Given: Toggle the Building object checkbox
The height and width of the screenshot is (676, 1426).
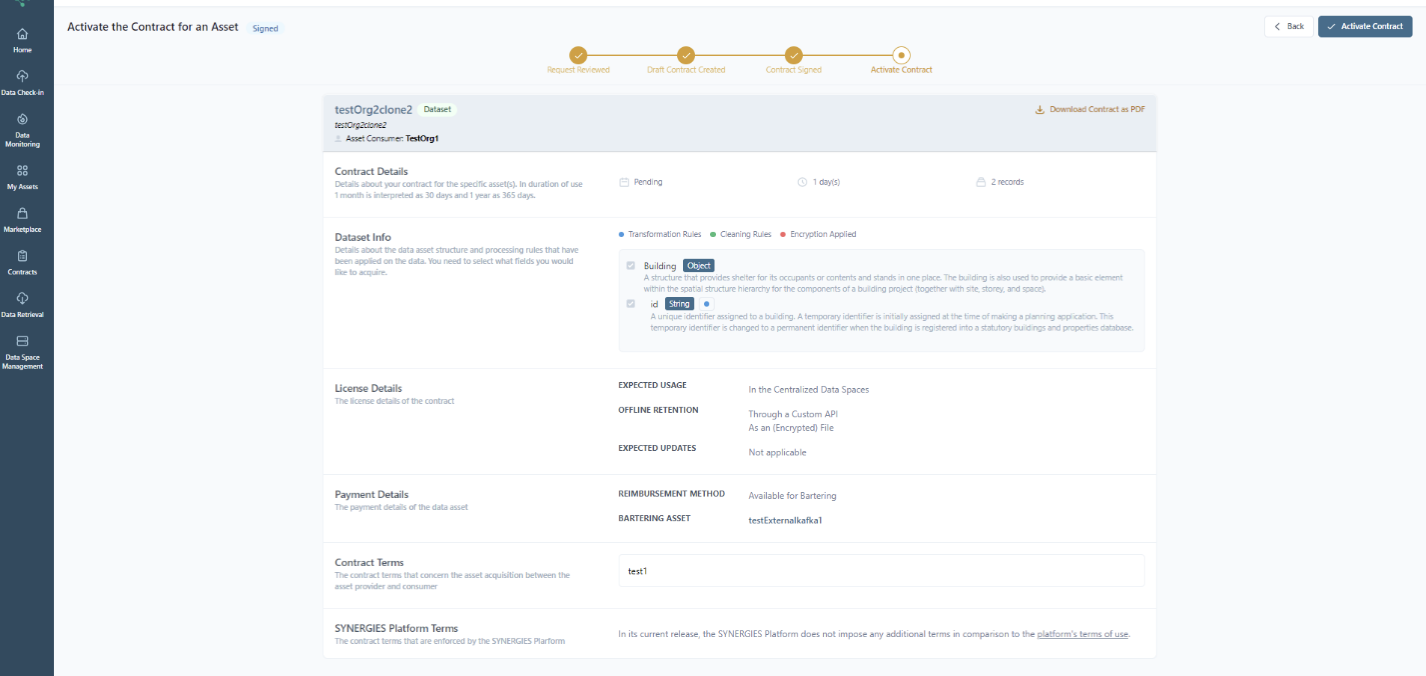Looking at the screenshot, I should point(630,266).
